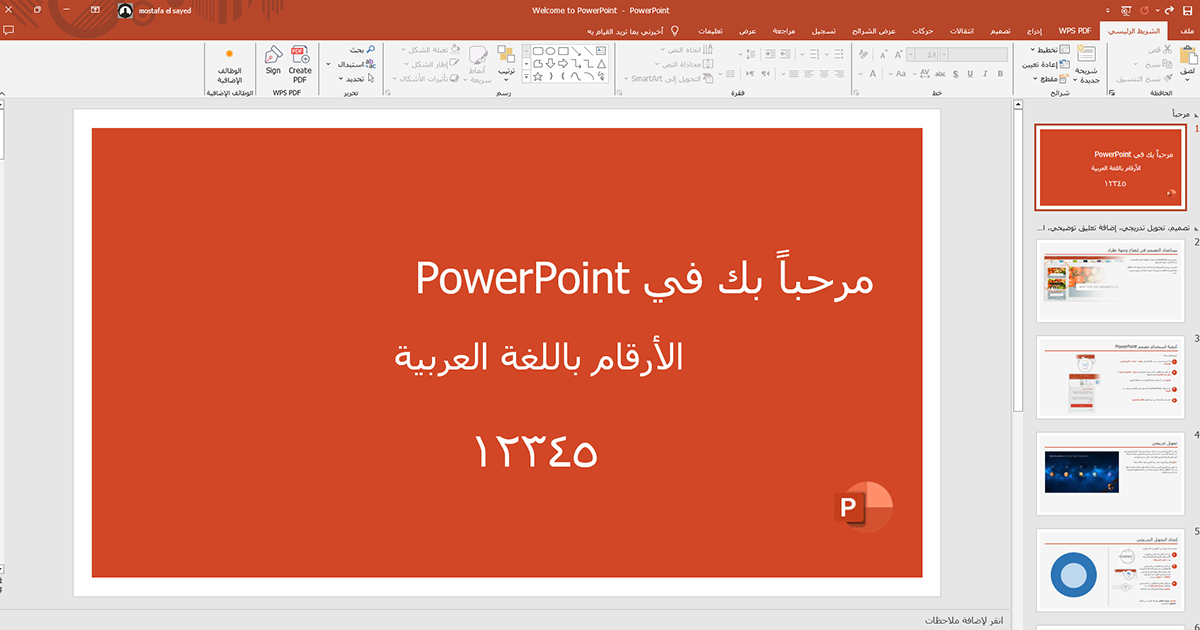Open the Change Case (Aa) dropdown
This screenshot has width=1200, height=630.
pyautogui.click(x=898, y=74)
